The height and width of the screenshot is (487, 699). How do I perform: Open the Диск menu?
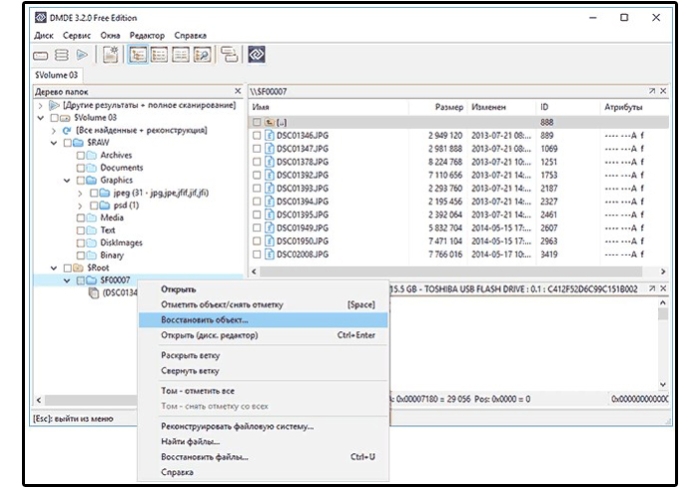tap(44, 35)
